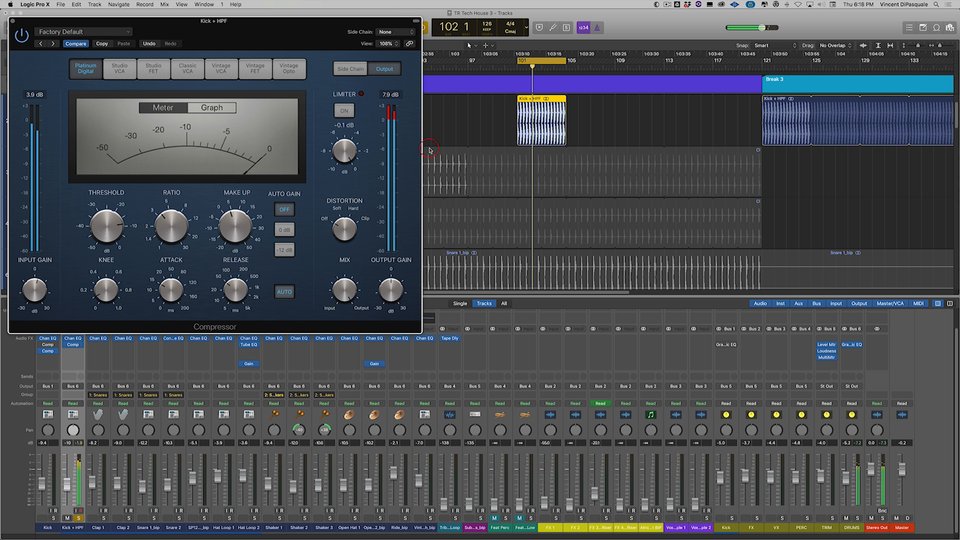
Task: Open Clap 1 group 1: Snares dropdown
Action: click(x=98, y=395)
